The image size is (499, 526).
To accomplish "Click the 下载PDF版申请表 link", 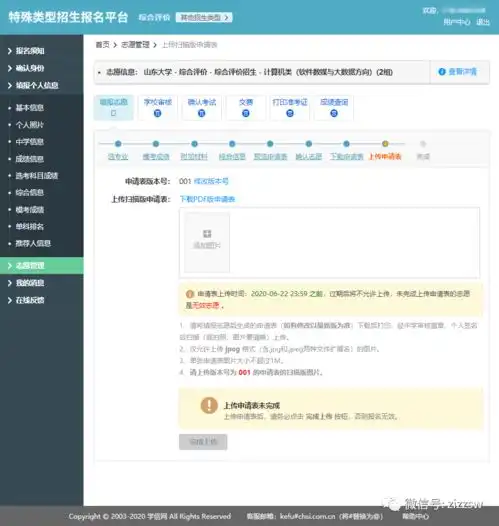I will [207, 199].
